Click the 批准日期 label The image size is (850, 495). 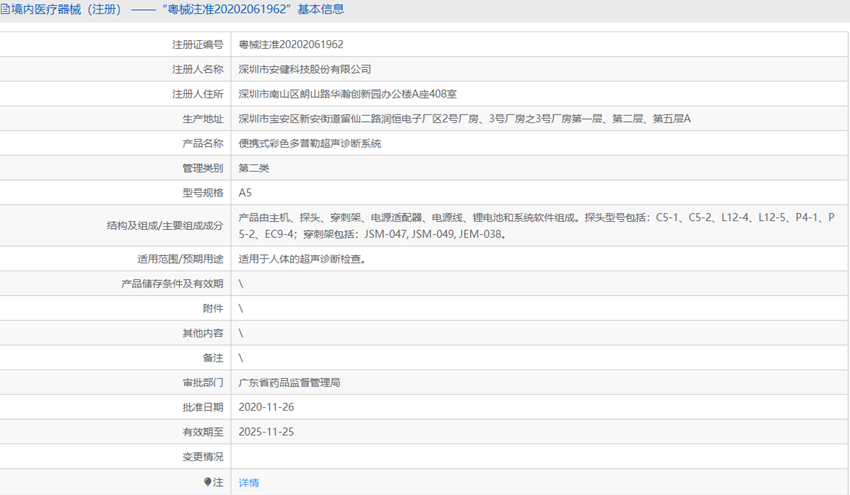203,407
